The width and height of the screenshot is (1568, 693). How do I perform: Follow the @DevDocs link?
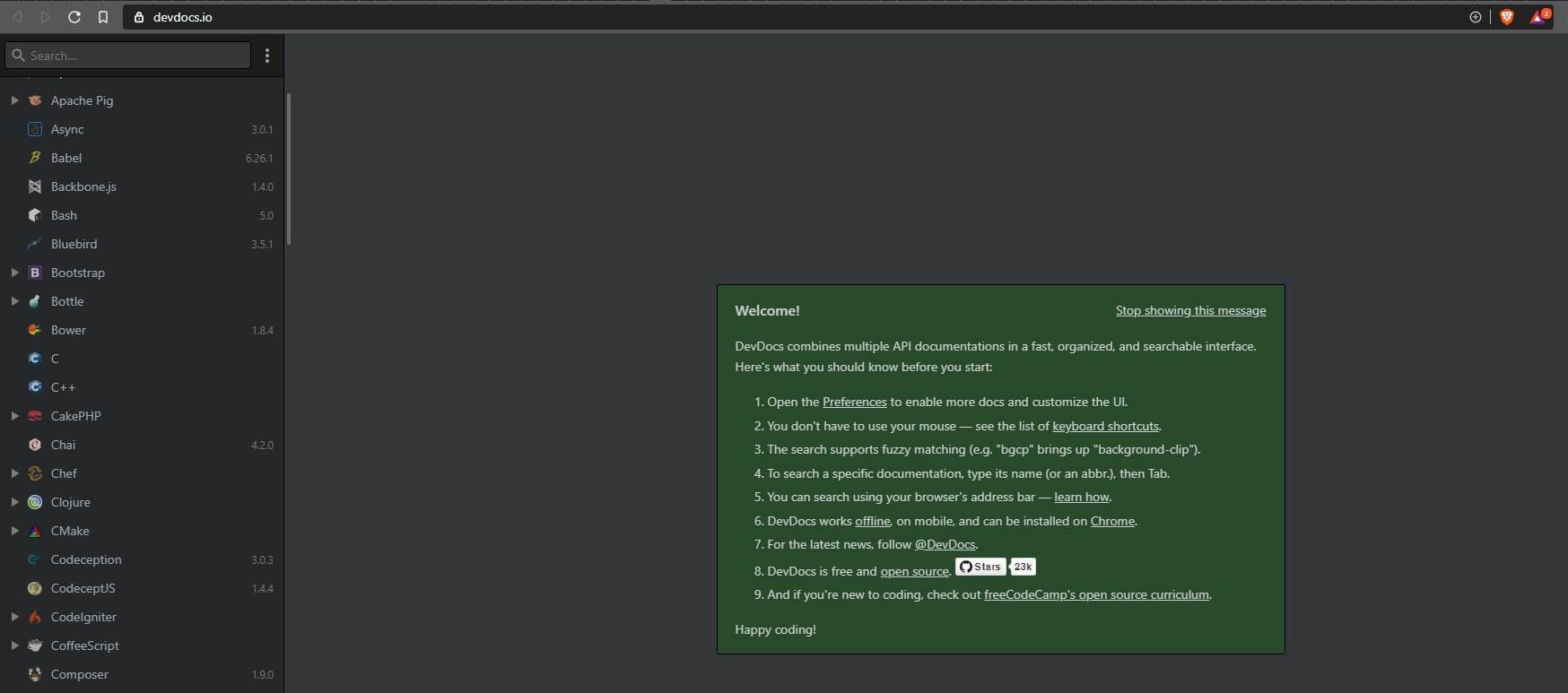coord(945,544)
